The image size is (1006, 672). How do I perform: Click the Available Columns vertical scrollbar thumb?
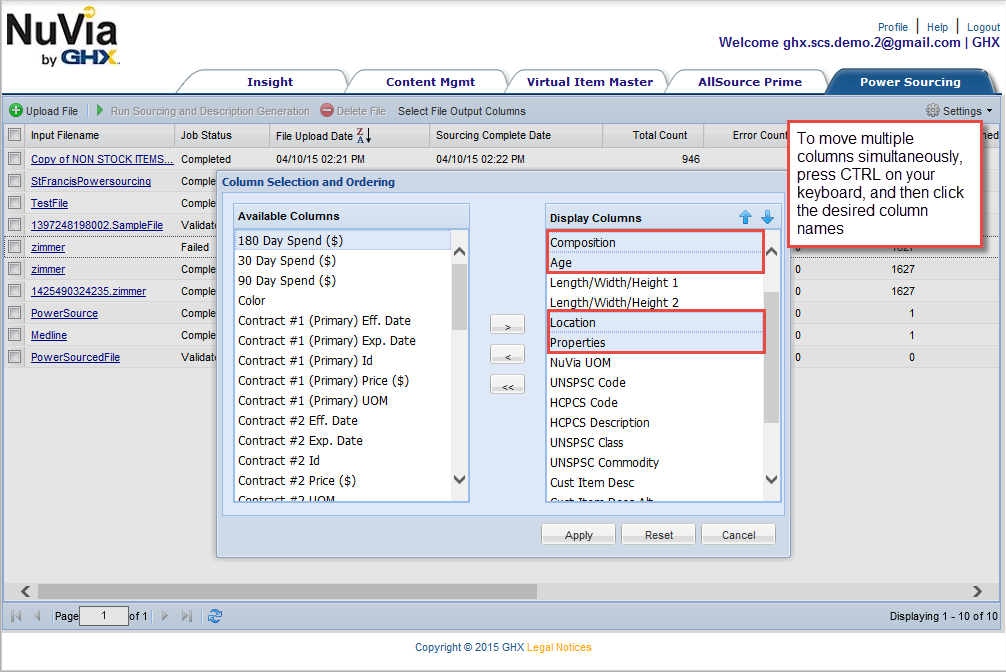(x=459, y=297)
